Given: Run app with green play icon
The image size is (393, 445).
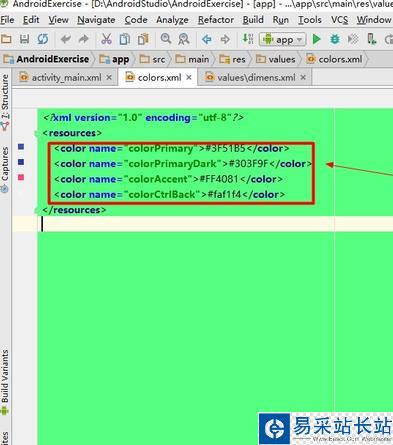Looking at the screenshot, I should click(x=317, y=39).
